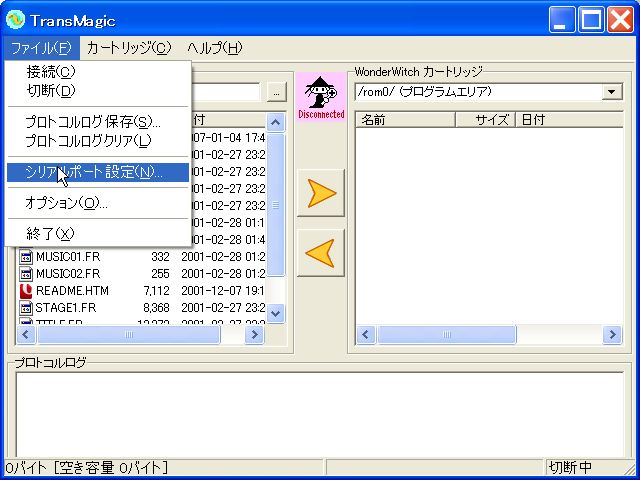Select the README.HTM file name
The image size is (640, 480).
tap(72, 291)
